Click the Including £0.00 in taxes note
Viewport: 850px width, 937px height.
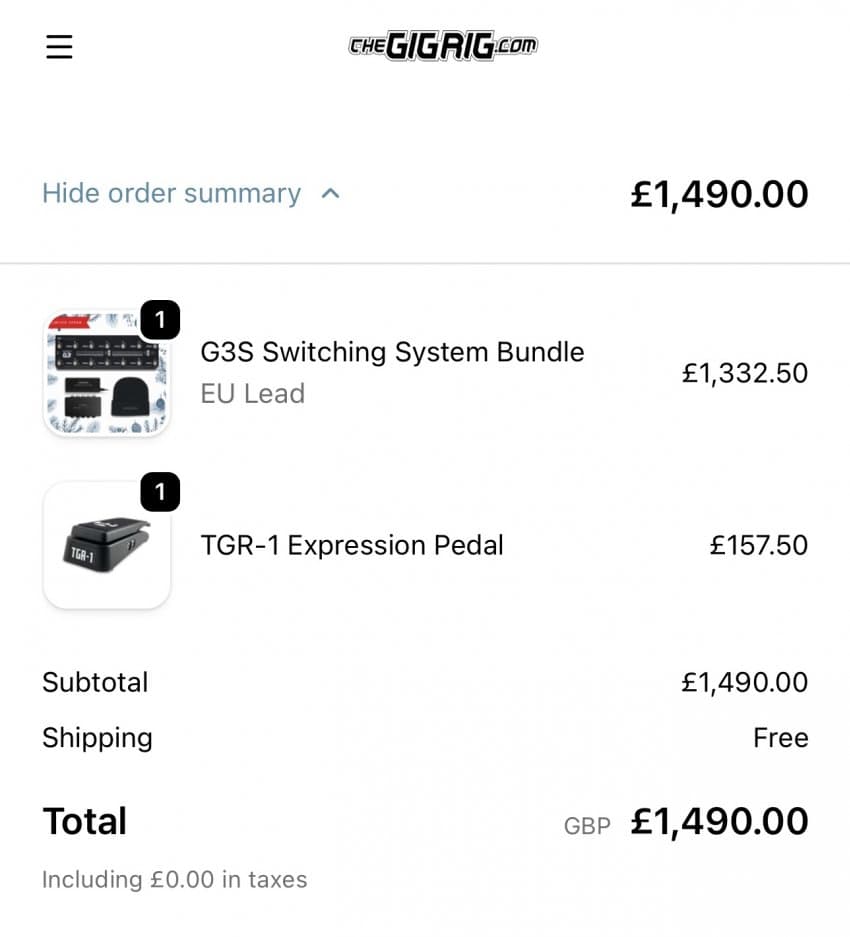tap(174, 880)
